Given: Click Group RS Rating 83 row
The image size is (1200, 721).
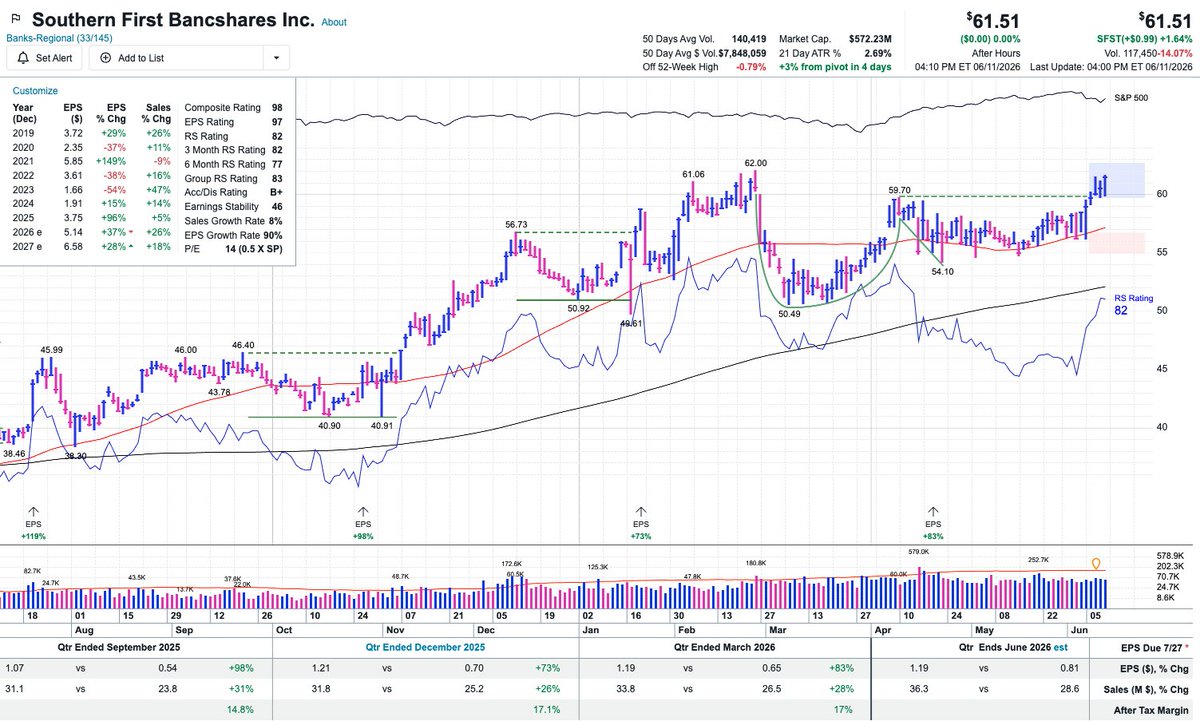Looking at the screenshot, I should (x=234, y=178).
